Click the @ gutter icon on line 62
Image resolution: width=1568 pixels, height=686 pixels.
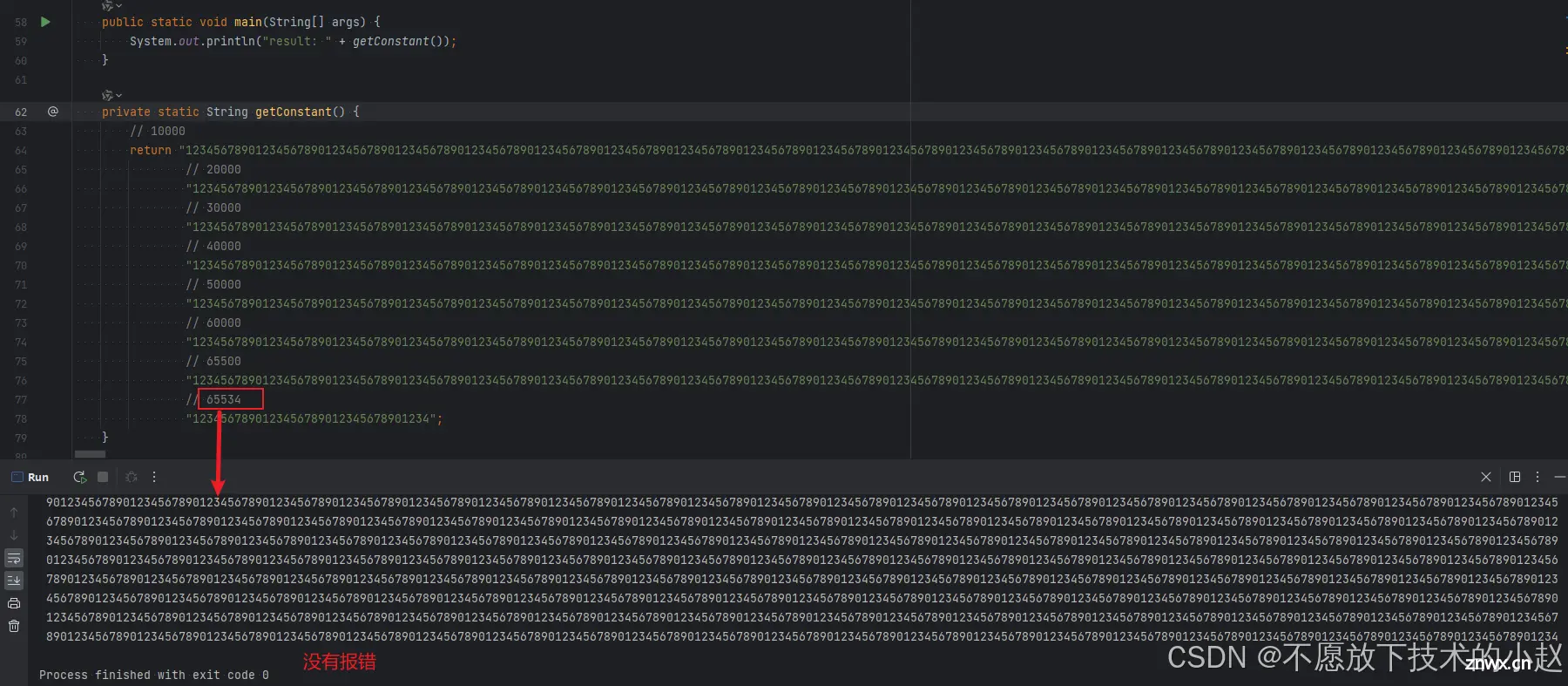tap(53, 112)
